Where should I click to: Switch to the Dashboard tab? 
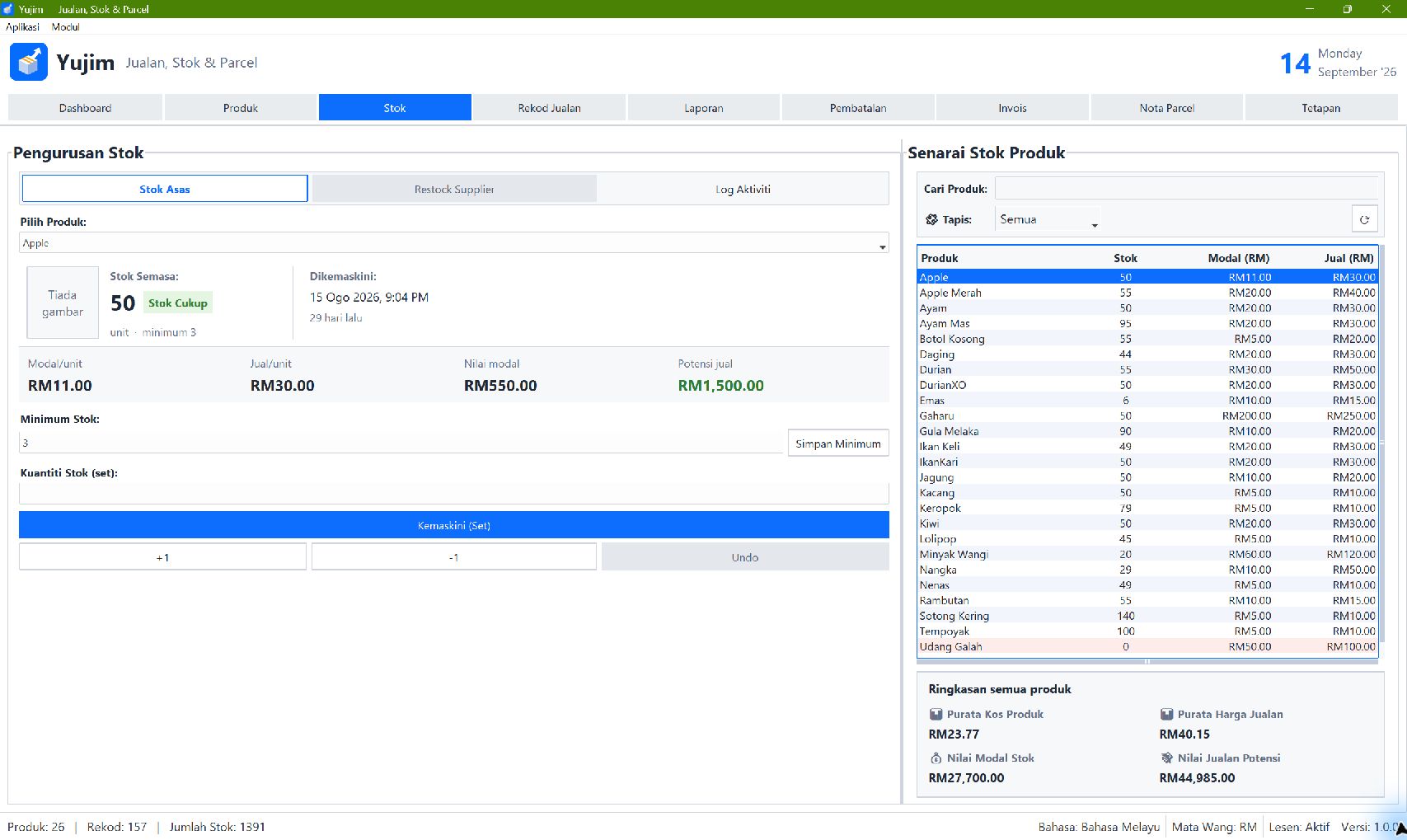(85, 108)
